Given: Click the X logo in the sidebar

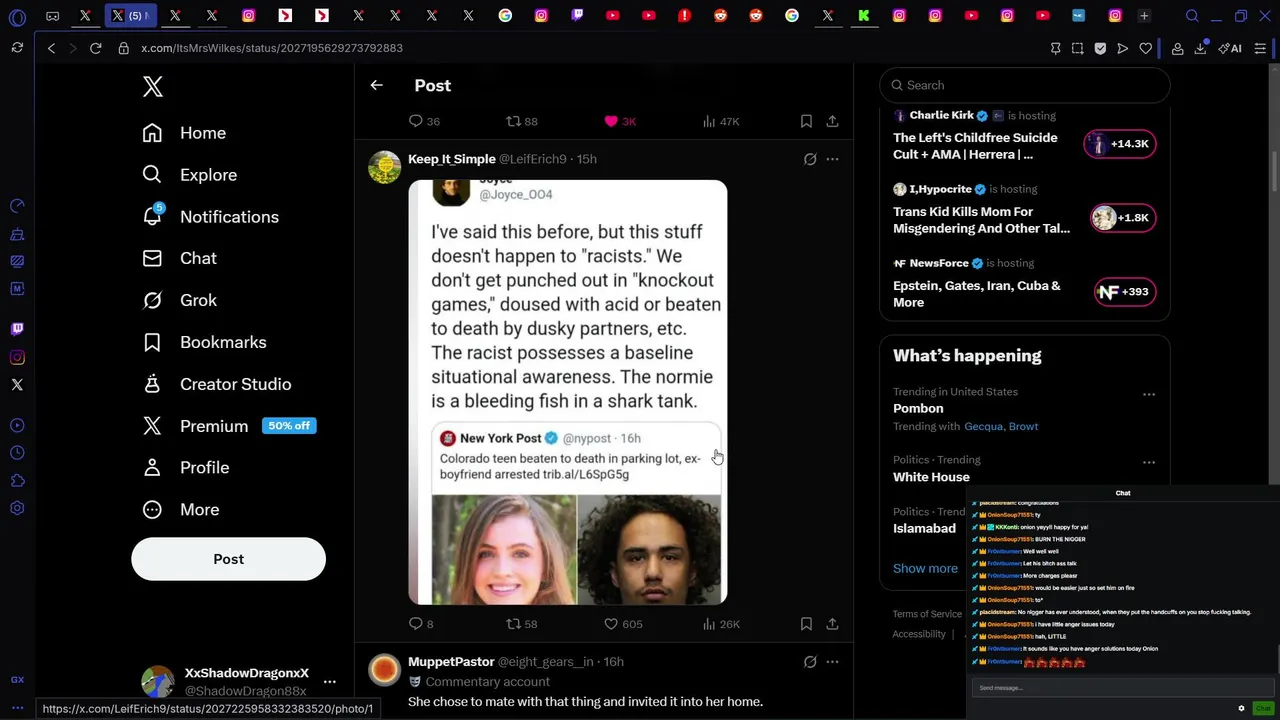Looking at the screenshot, I should tap(152, 86).
